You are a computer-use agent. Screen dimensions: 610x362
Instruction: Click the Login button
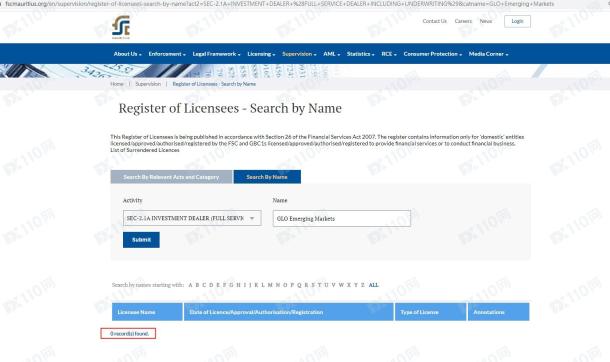517,21
